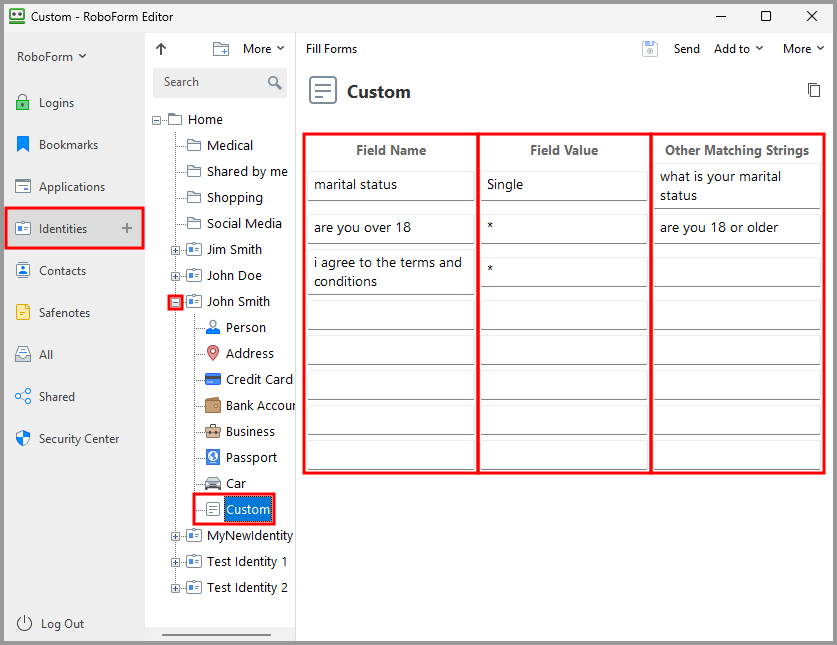Click the Field Value column header
837x645 pixels.
564,151
